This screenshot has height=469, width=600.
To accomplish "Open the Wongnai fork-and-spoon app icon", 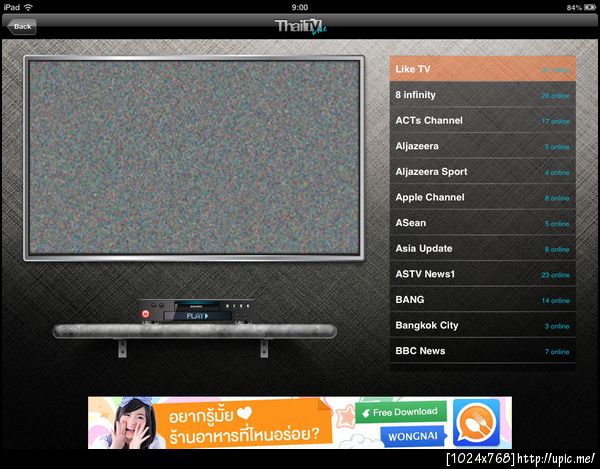I will 476,423.
